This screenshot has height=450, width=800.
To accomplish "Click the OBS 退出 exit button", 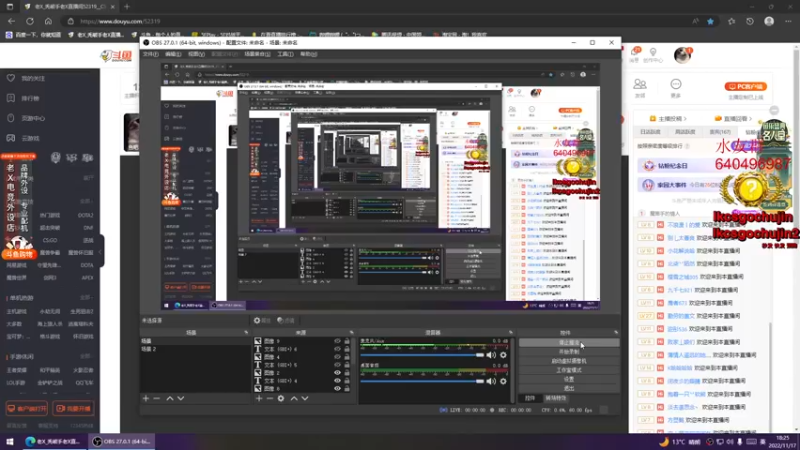I will (x=569, y=389).
